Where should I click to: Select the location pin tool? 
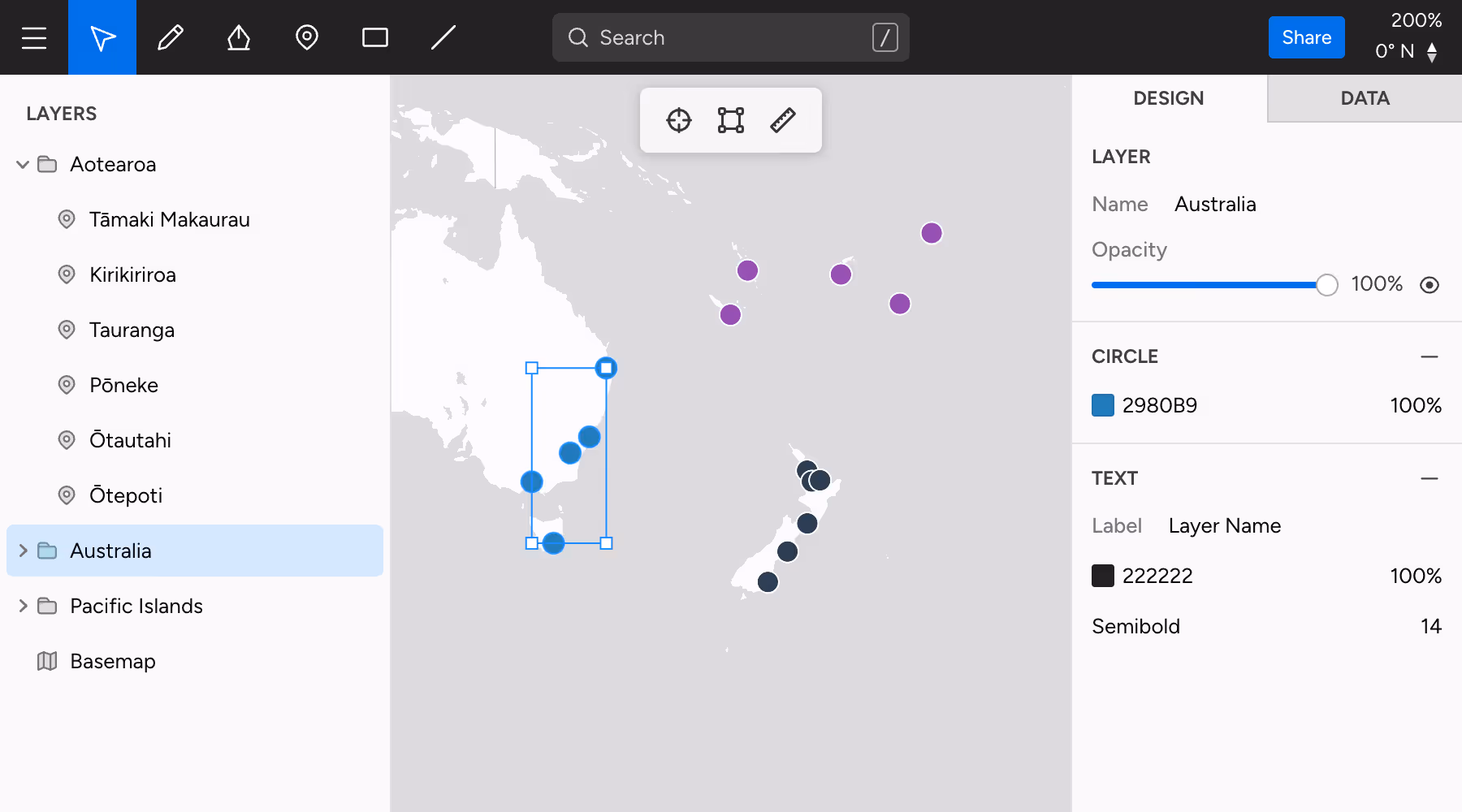[x=307, y=37]
